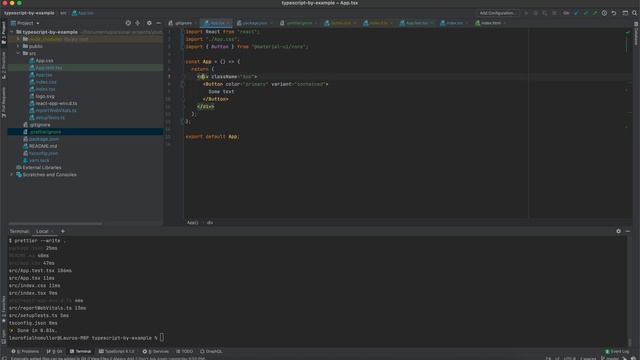The height and width of the screenshot is (360, 640).
Task: Toggle the Project side tool window
Action: pyautogui.click(x=4, y=33)
